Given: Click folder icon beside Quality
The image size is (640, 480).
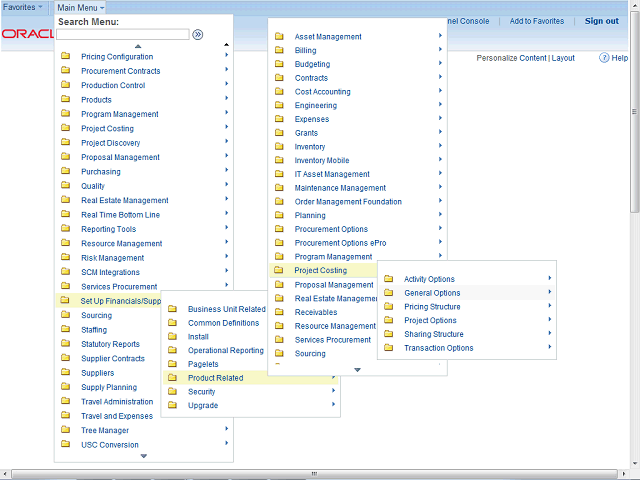Looking at the screenshot, I should tap(65, 185).
